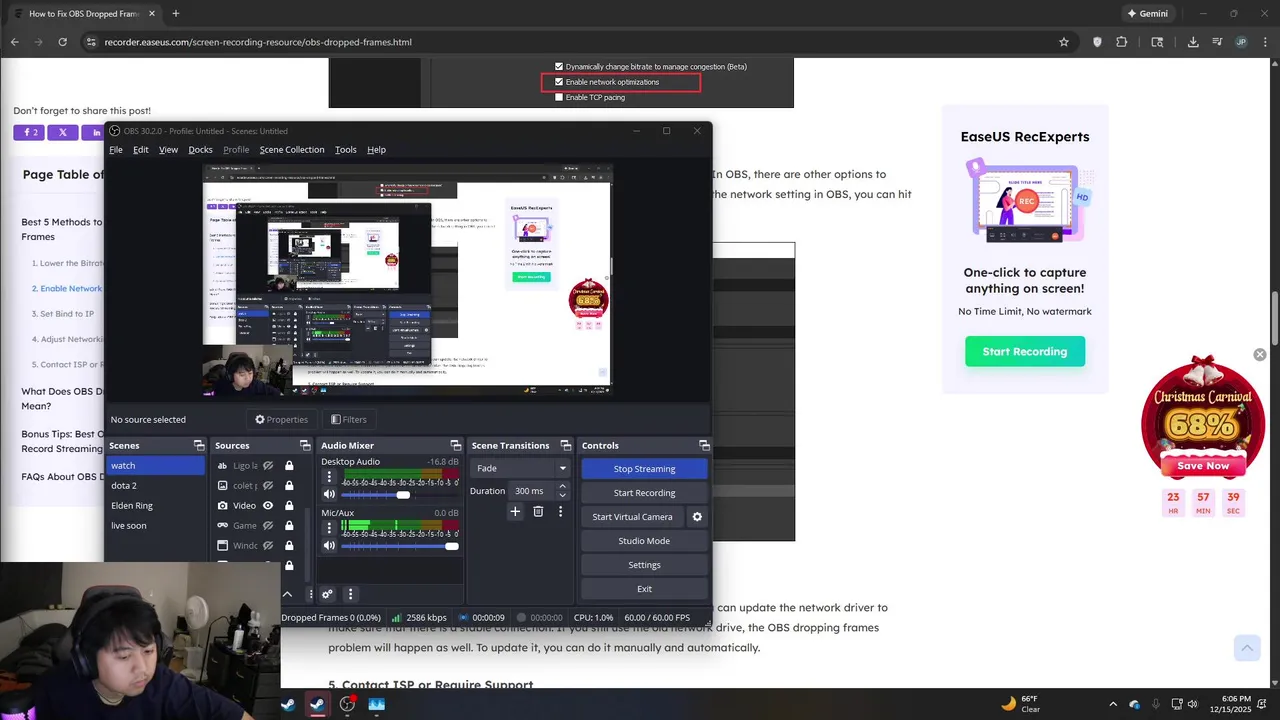Open the Tools menu in OBS
The image size is (1280, 720).
coord(346,149)
